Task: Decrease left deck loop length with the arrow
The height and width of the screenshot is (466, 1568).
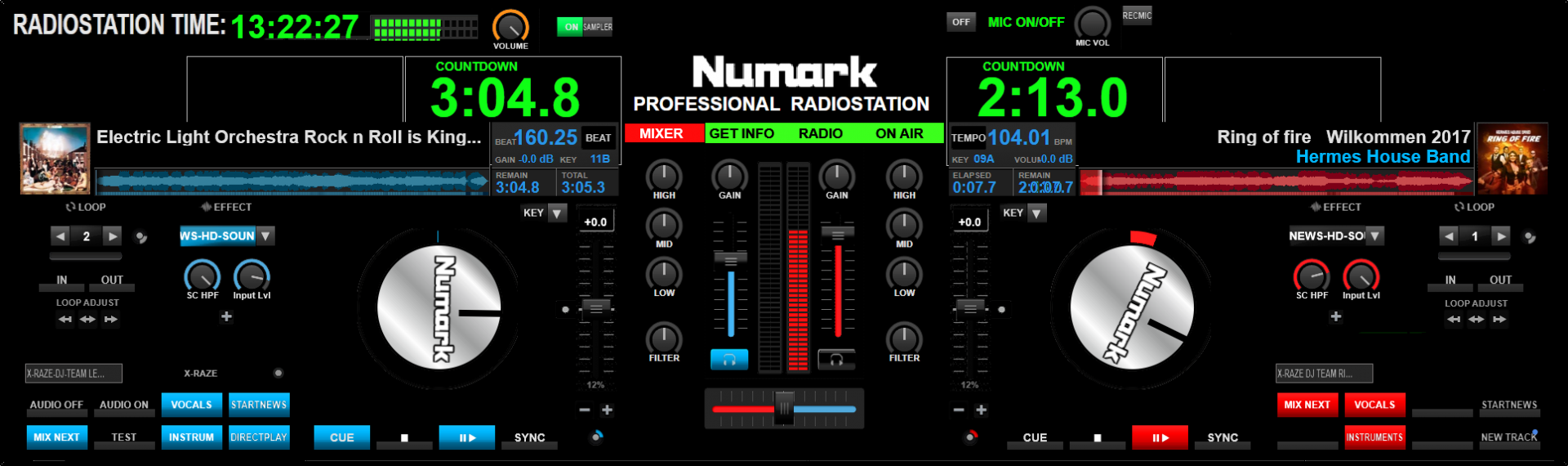Action: [60, 236]
